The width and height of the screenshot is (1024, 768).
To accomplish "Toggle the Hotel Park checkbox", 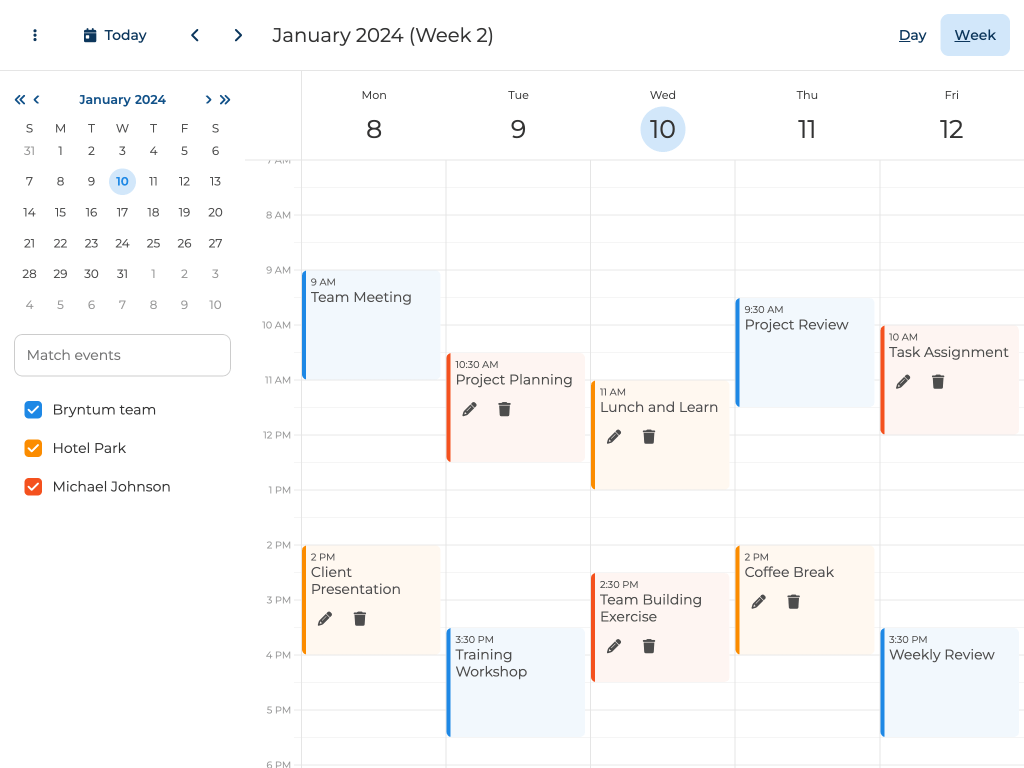I will [x=33, y=448].
